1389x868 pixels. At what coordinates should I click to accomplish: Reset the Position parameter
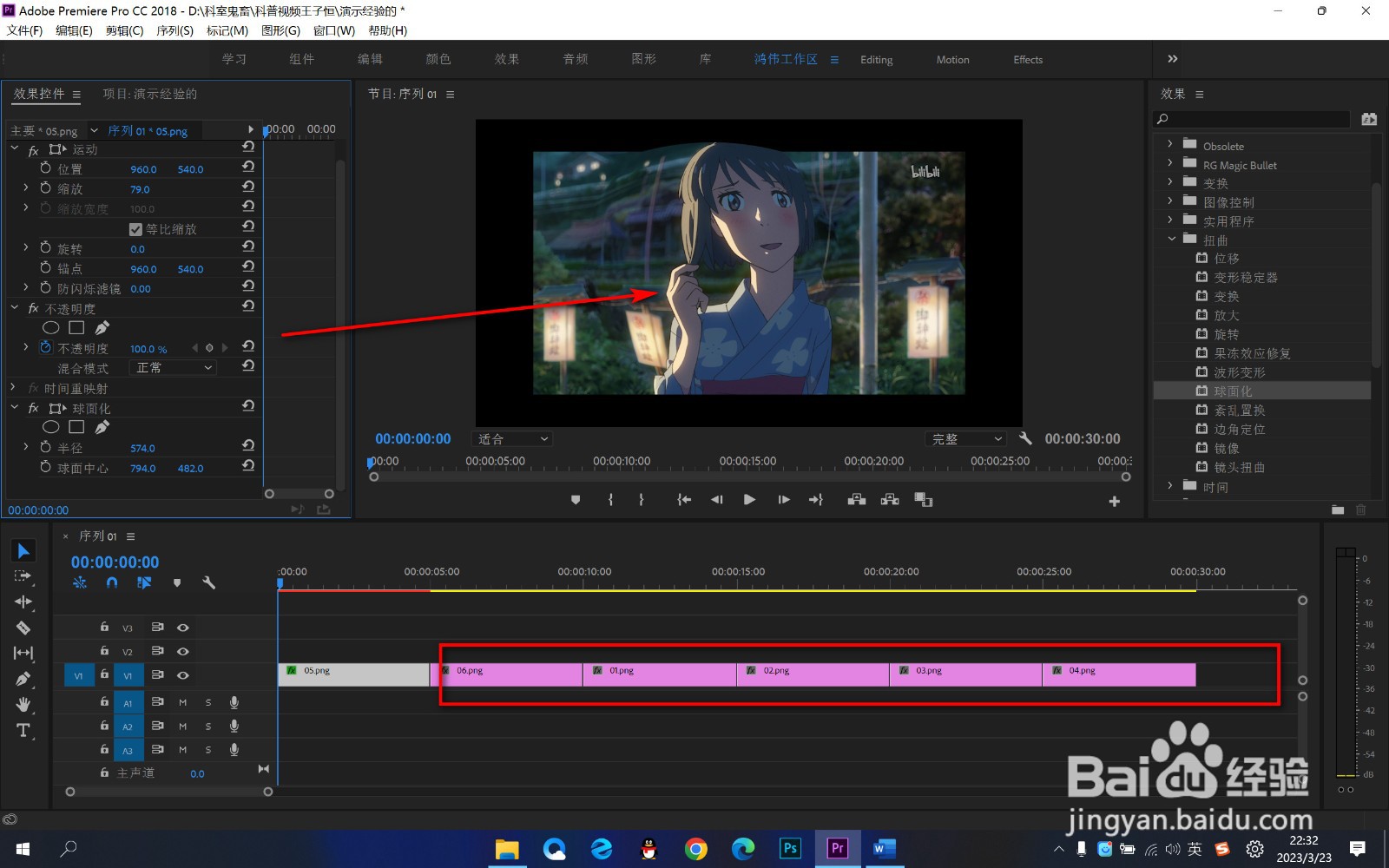[248, 167]
